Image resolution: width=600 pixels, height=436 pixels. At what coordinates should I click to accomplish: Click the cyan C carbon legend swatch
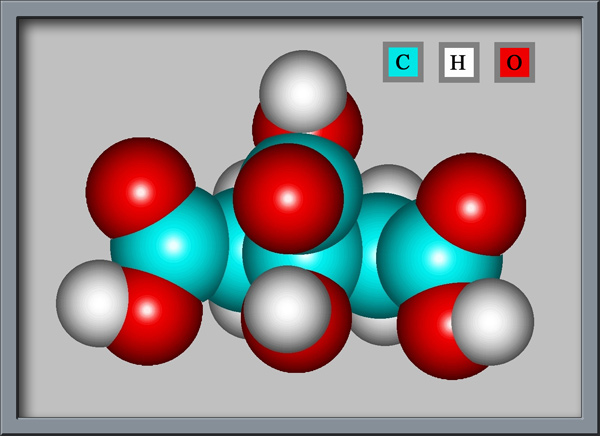[x=403, y=62]
